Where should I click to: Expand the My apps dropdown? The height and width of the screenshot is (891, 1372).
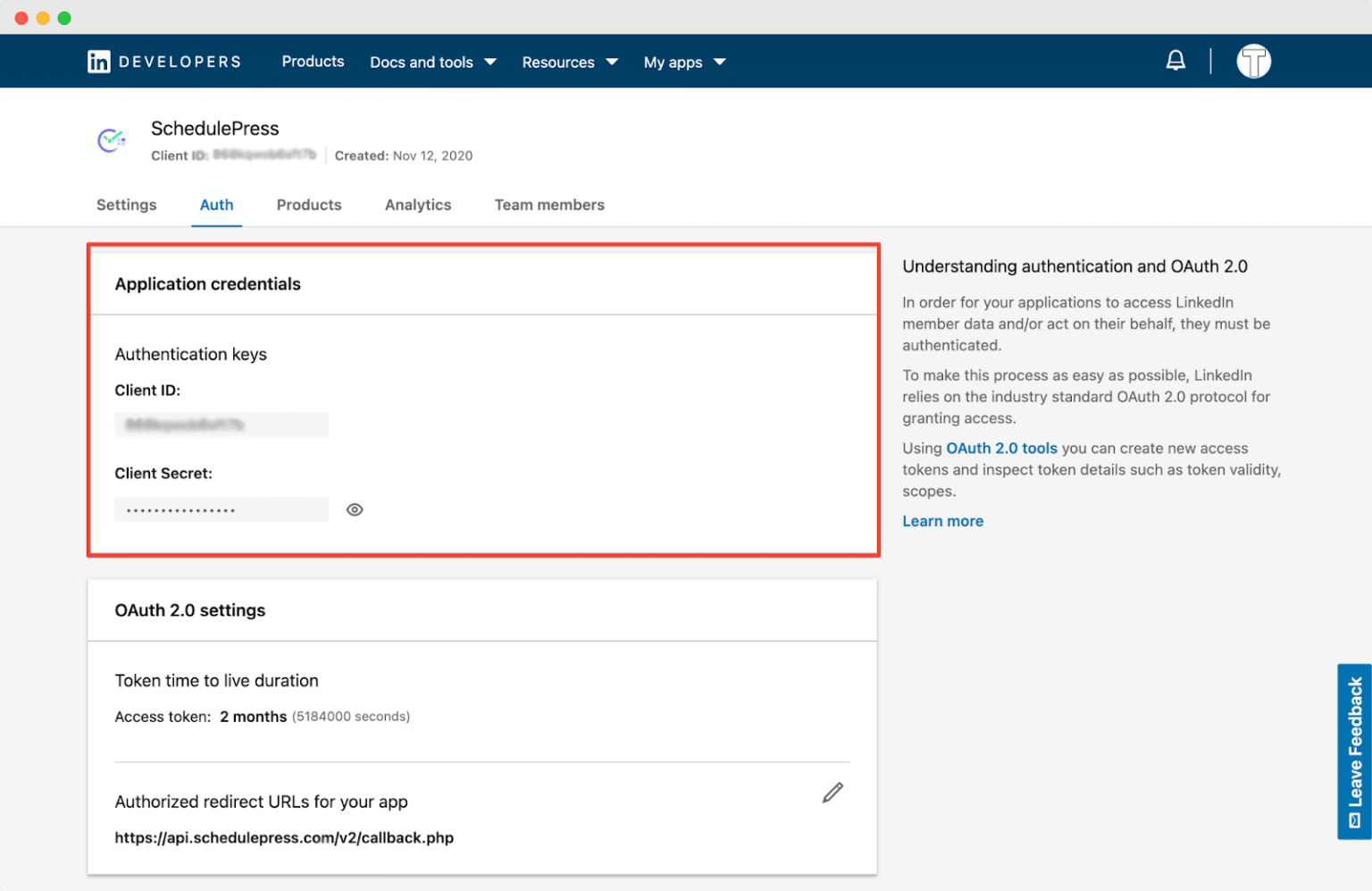(684, 62)
